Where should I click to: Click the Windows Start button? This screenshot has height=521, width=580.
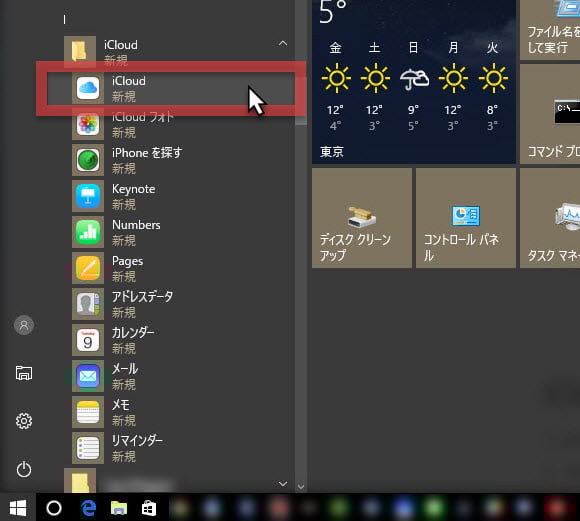pyautogui.click(x=18, y=508)
